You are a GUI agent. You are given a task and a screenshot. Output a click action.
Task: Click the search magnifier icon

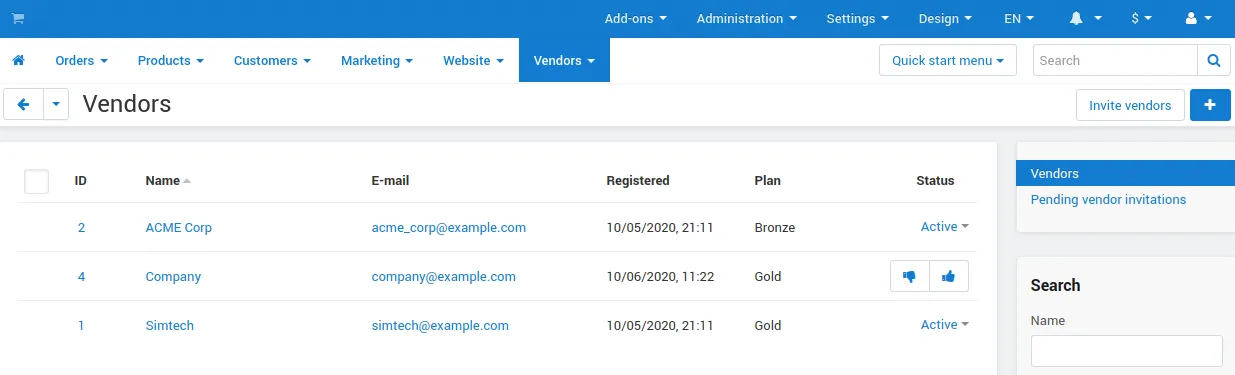point(1214,61)
